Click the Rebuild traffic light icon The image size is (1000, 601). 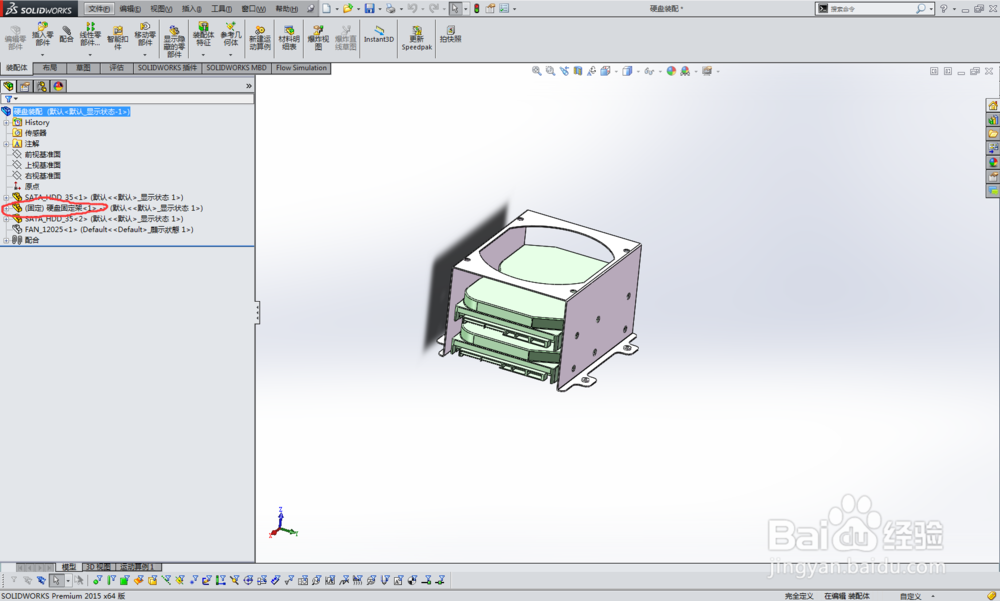tap(476, 8)
